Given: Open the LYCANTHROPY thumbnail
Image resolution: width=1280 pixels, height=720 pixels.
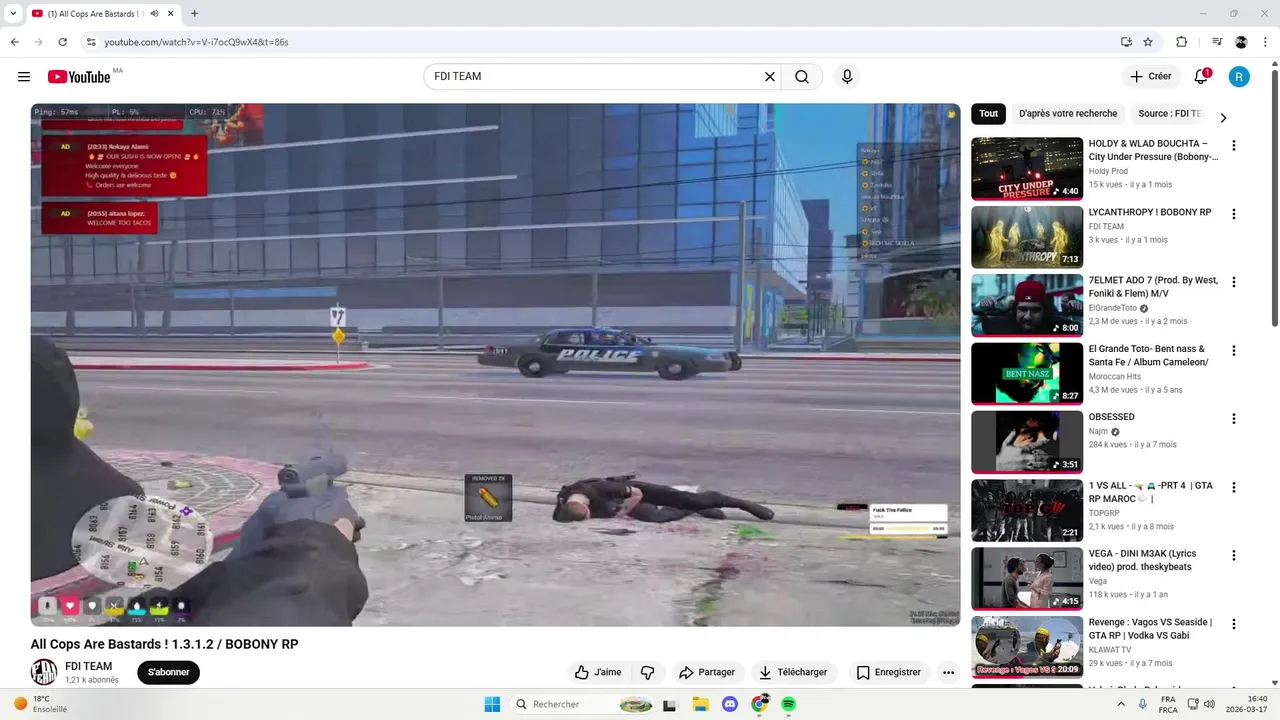Looking at the screenshot, I should pyautogui.click(x=1027, y=237).
